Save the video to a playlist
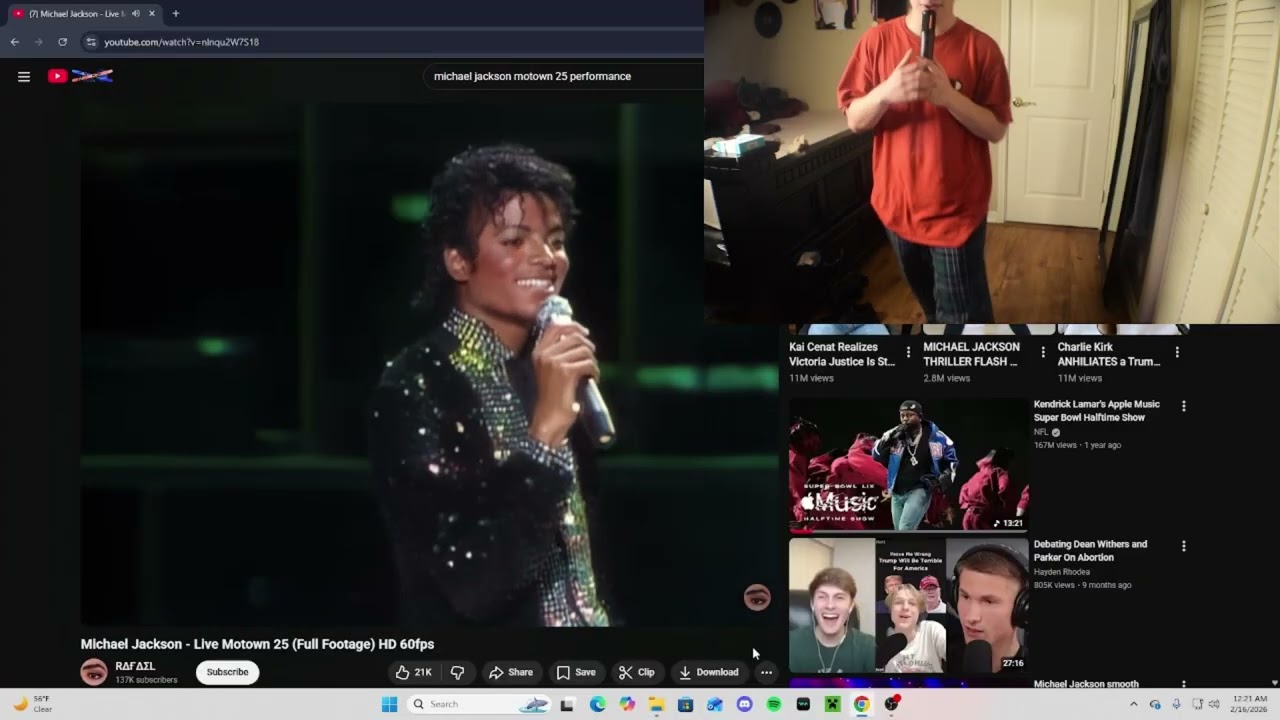 point(576,672)
